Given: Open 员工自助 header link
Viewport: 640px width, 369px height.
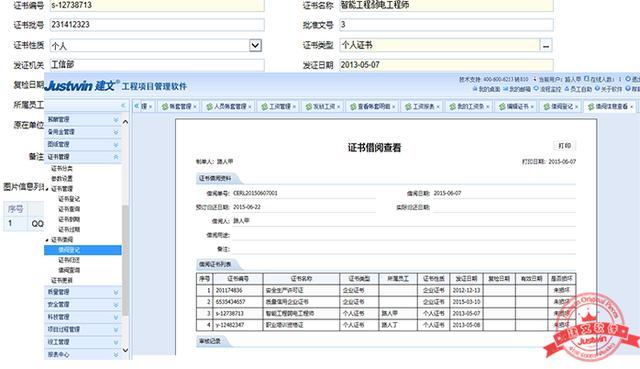Looking at the screenshot, I should tap(578, 89).
